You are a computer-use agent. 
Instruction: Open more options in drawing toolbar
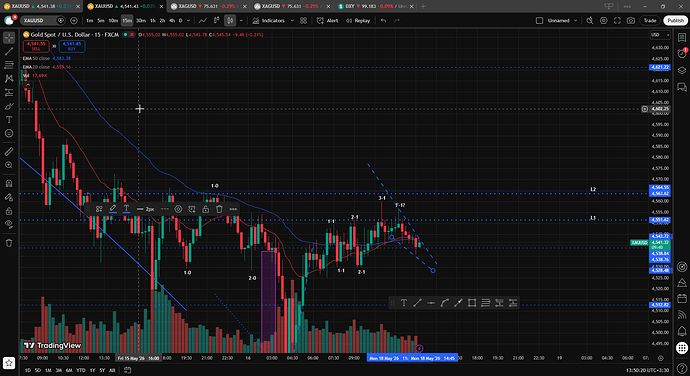tap(233, 209)
